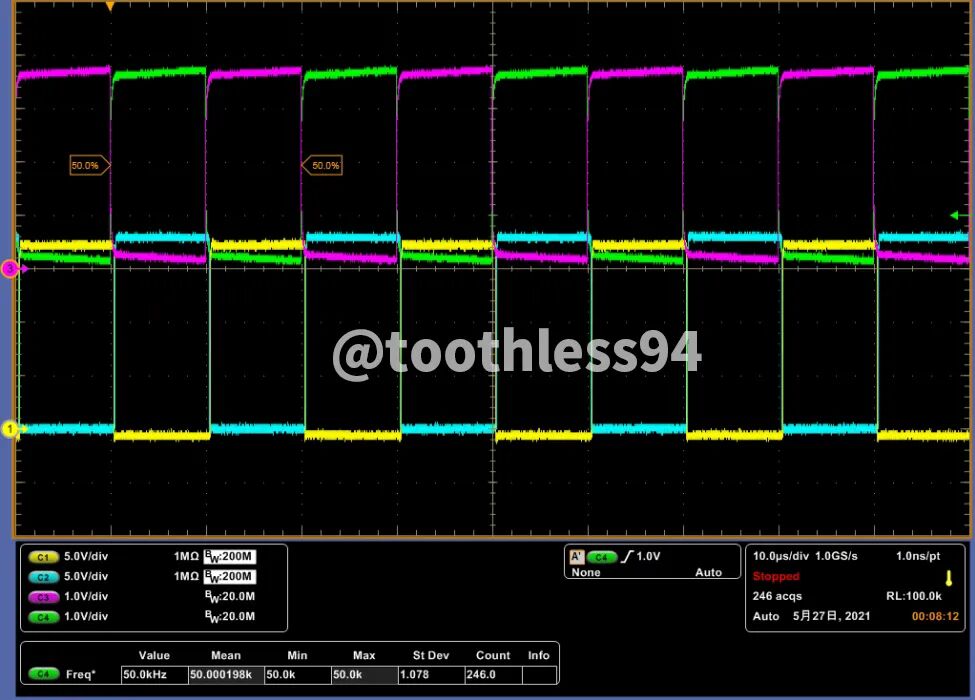Viewport: 975px width, 700px height.
Task: Click the Count cell 246.0
Action: pyautogui.click(x=493, y=675)
